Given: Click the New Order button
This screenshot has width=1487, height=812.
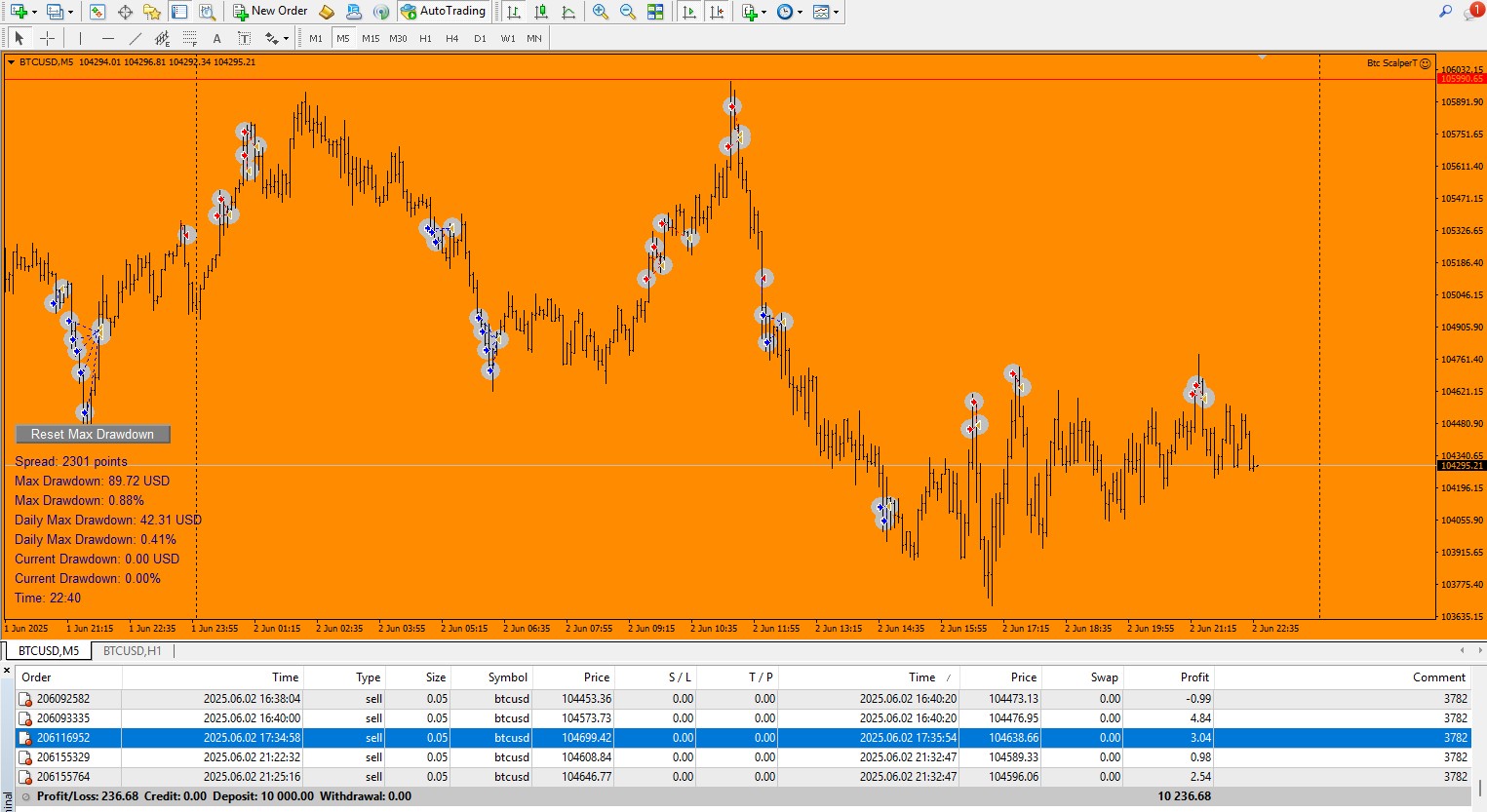Looking at the screenshot, I should [270, 12].
